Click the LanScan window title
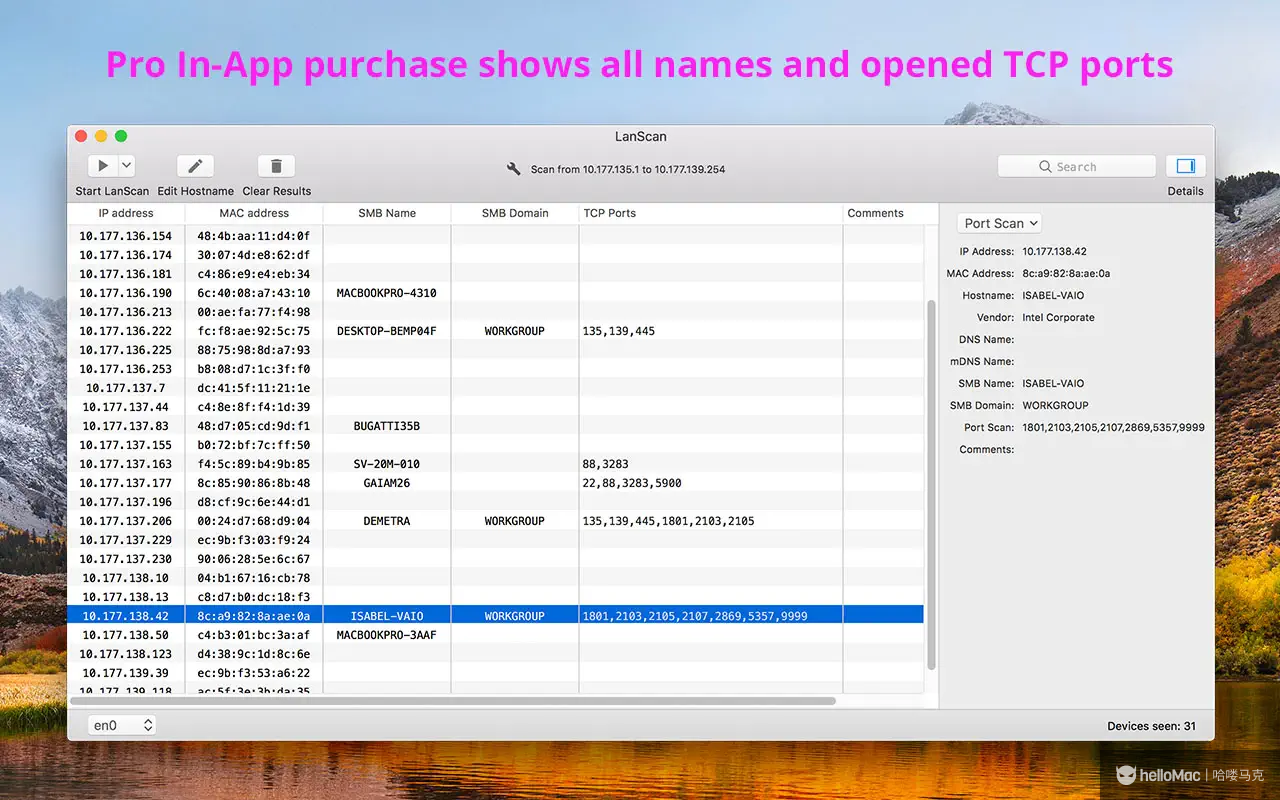The height and width of the screenshot is (800, 1280). click(x=641, y=136)
